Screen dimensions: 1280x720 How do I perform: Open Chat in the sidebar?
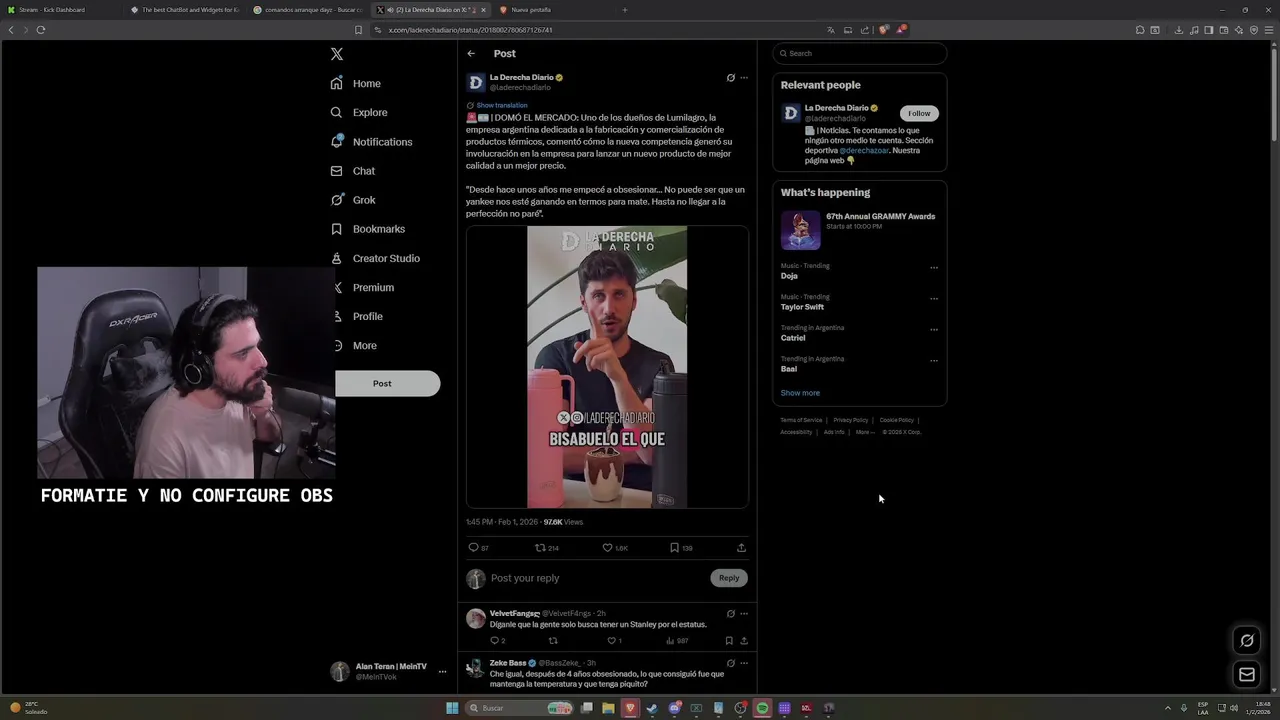(x=353, y=171)
